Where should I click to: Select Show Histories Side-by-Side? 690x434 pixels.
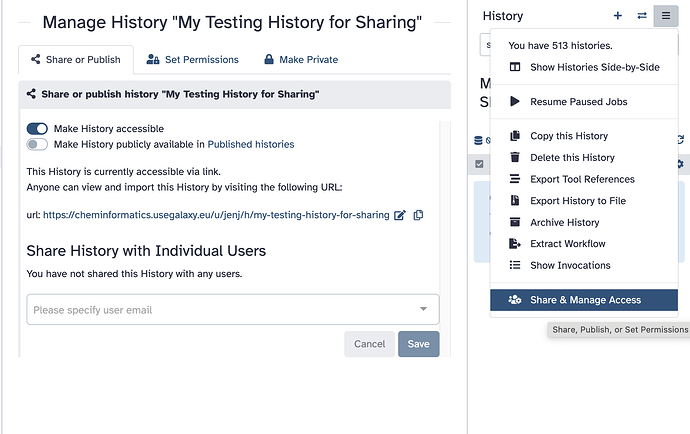click(x=584, y=67)
